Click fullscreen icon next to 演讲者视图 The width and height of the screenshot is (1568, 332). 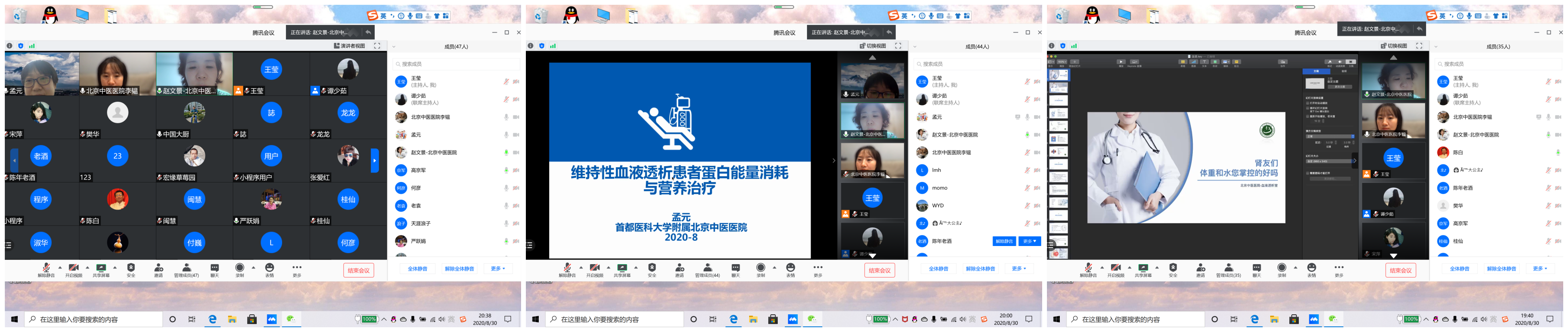377,45
